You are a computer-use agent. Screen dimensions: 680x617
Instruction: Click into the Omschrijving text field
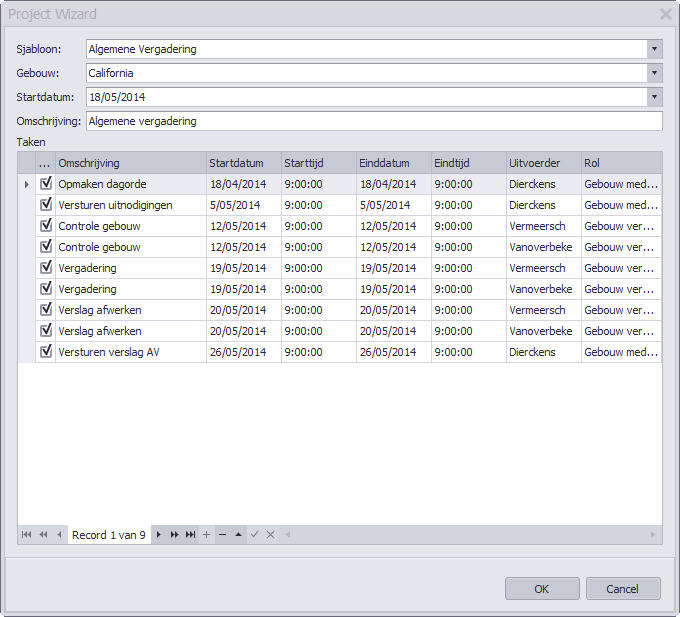(374, 121)
